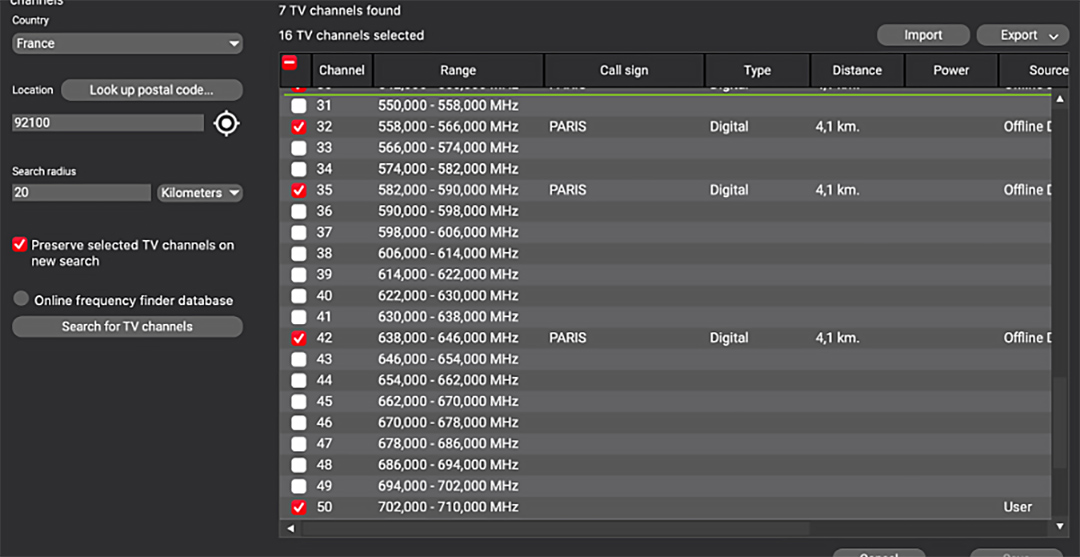Click Search for TV channels button
This screenshot has width=1080, height=557.
click(x=127, y=326)
